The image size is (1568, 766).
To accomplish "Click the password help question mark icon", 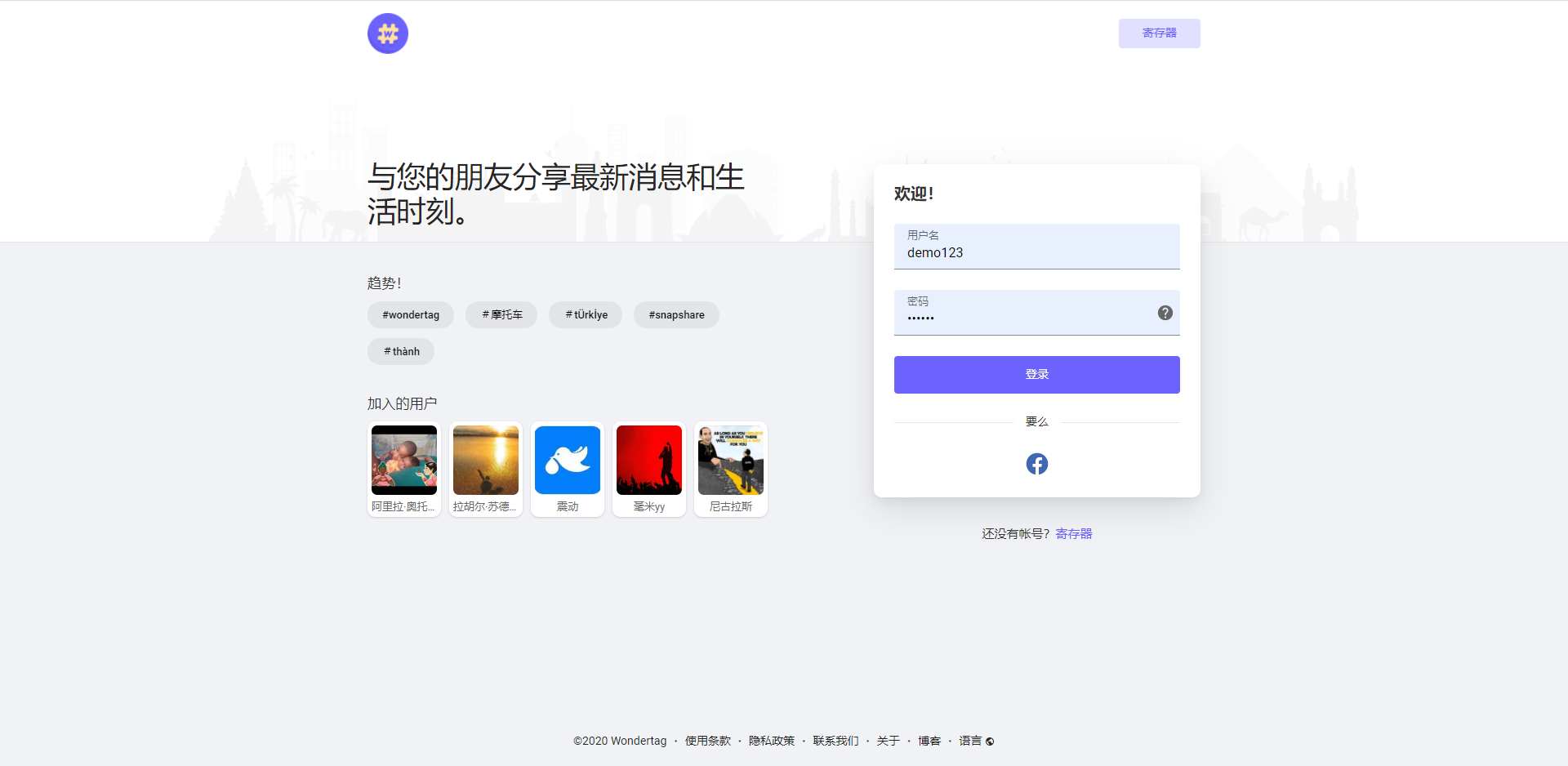I will (1165, 312).
